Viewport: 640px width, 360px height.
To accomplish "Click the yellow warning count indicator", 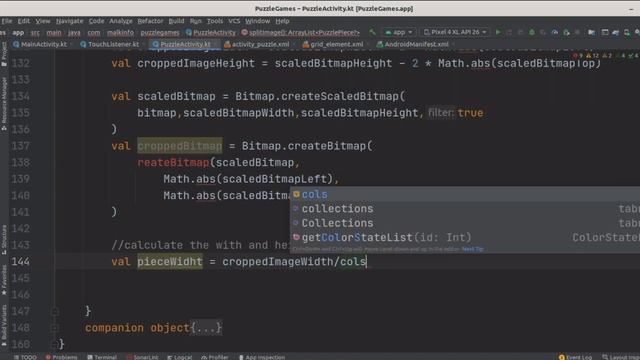I will 592,56.
